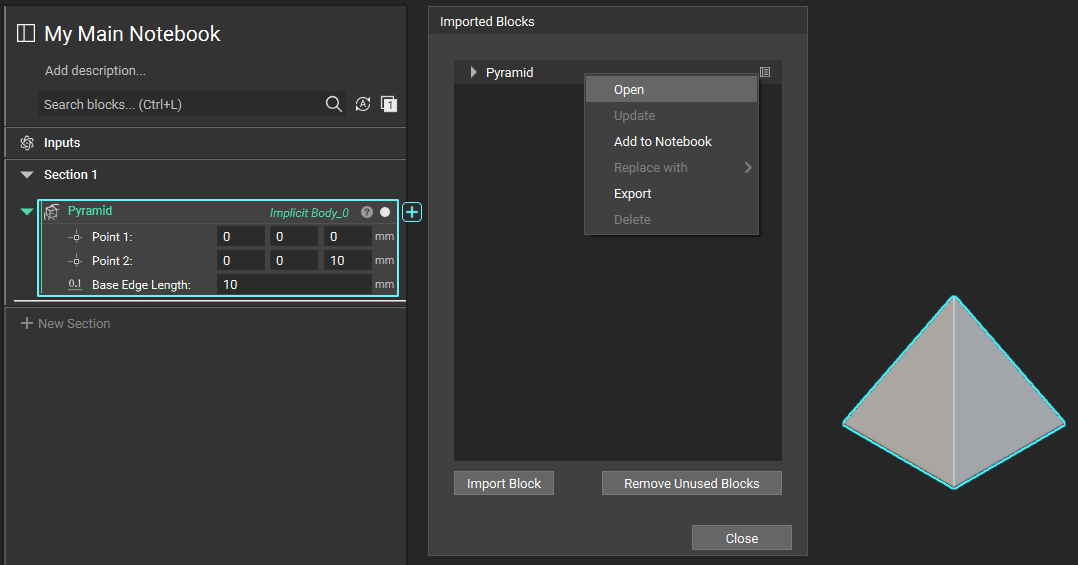This screenshot has width=1078, height=565.
Task: Collapse the Pyramid block in the notebook
Action: 27,211
